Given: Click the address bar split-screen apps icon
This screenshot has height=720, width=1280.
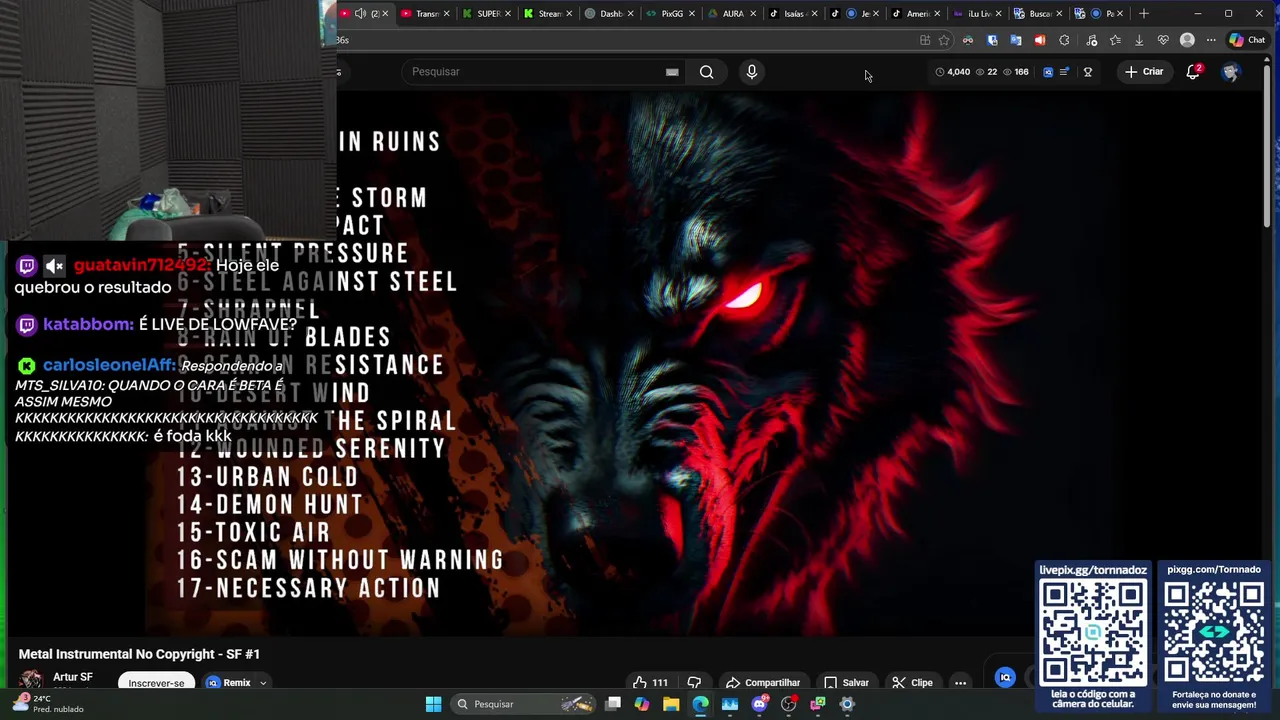Looking at the screenshot, I should click(x=925, y=40).
